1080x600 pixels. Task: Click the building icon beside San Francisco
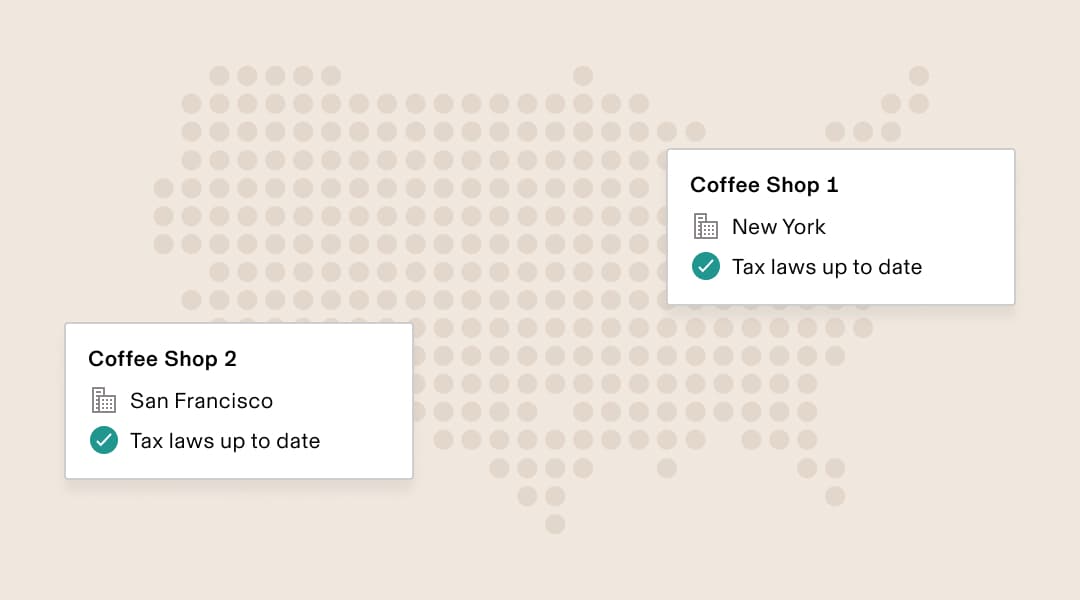(x=104, y=401)
